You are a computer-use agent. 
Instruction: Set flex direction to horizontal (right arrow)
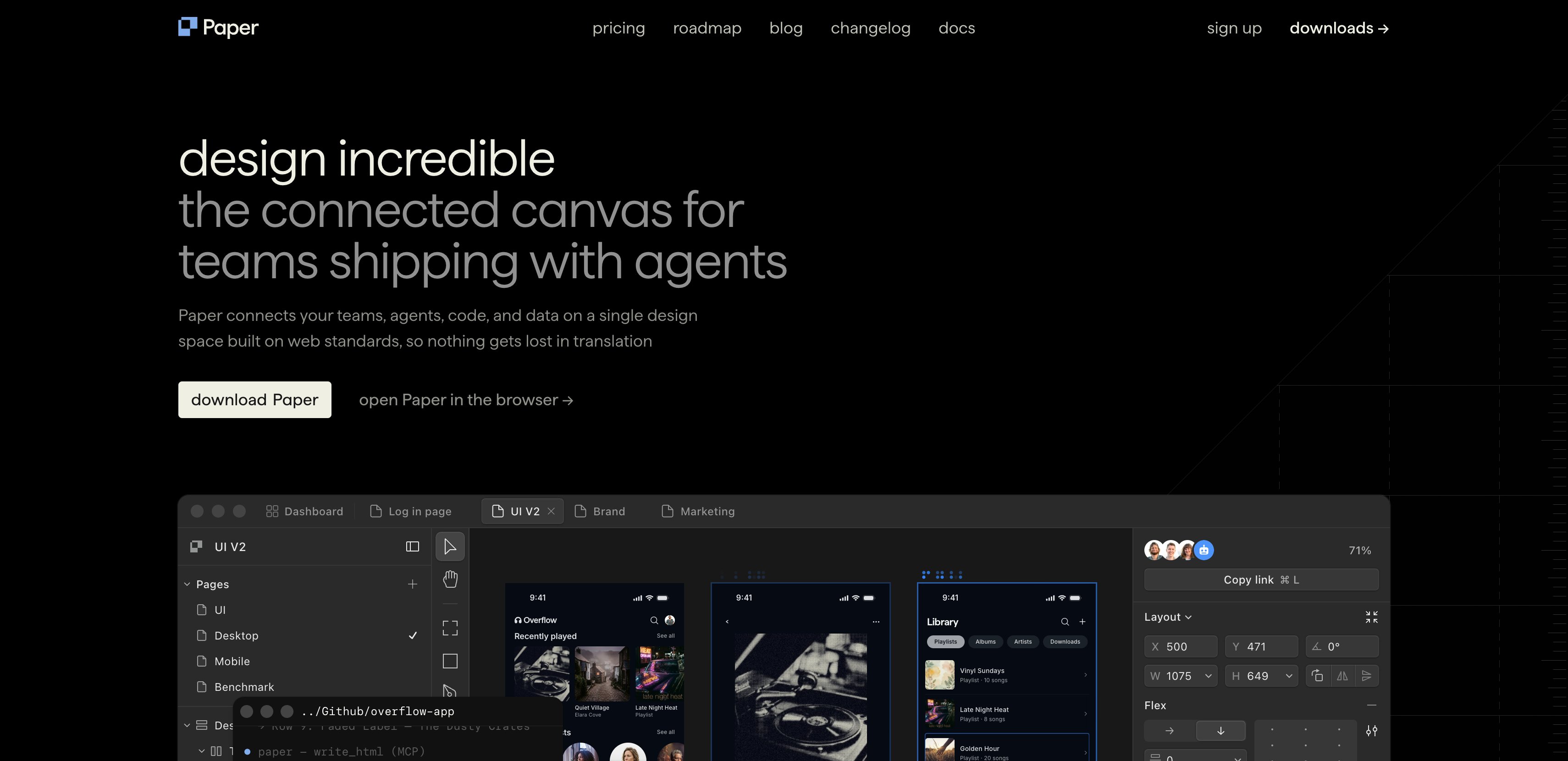tap(1169, 731)
